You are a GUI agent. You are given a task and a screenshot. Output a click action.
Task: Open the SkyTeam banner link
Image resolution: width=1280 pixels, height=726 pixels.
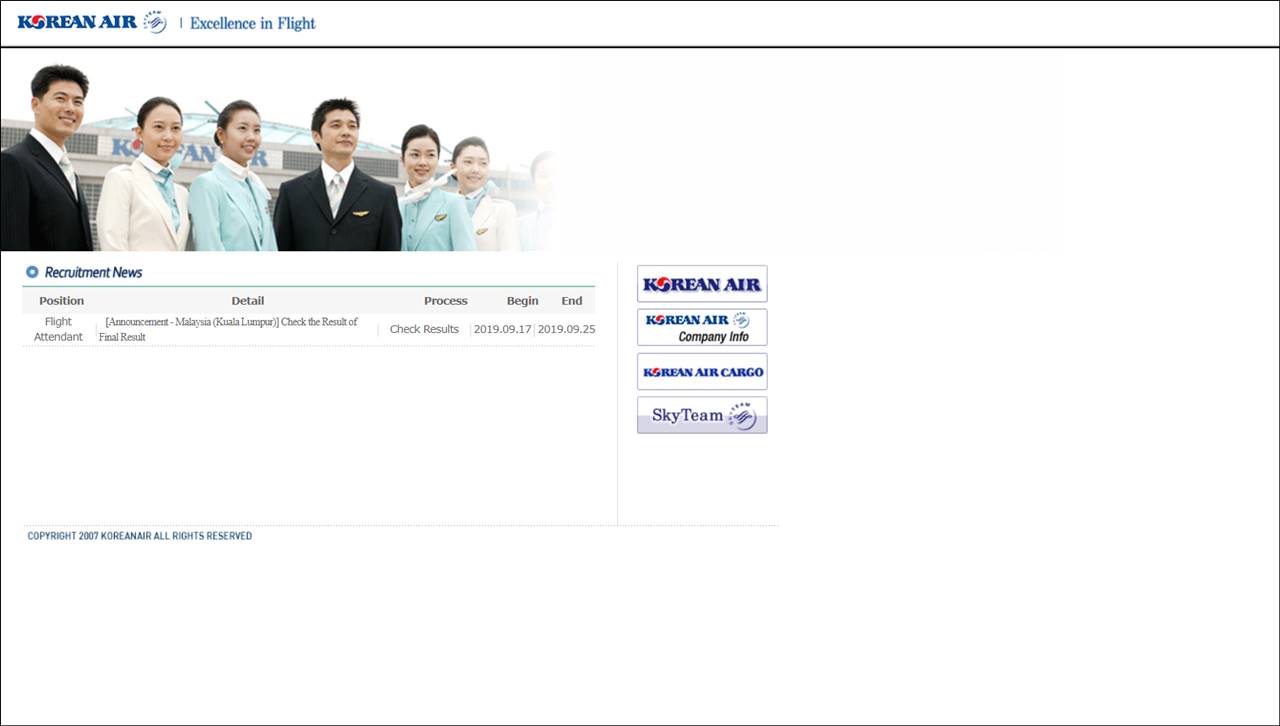point(702,415)
